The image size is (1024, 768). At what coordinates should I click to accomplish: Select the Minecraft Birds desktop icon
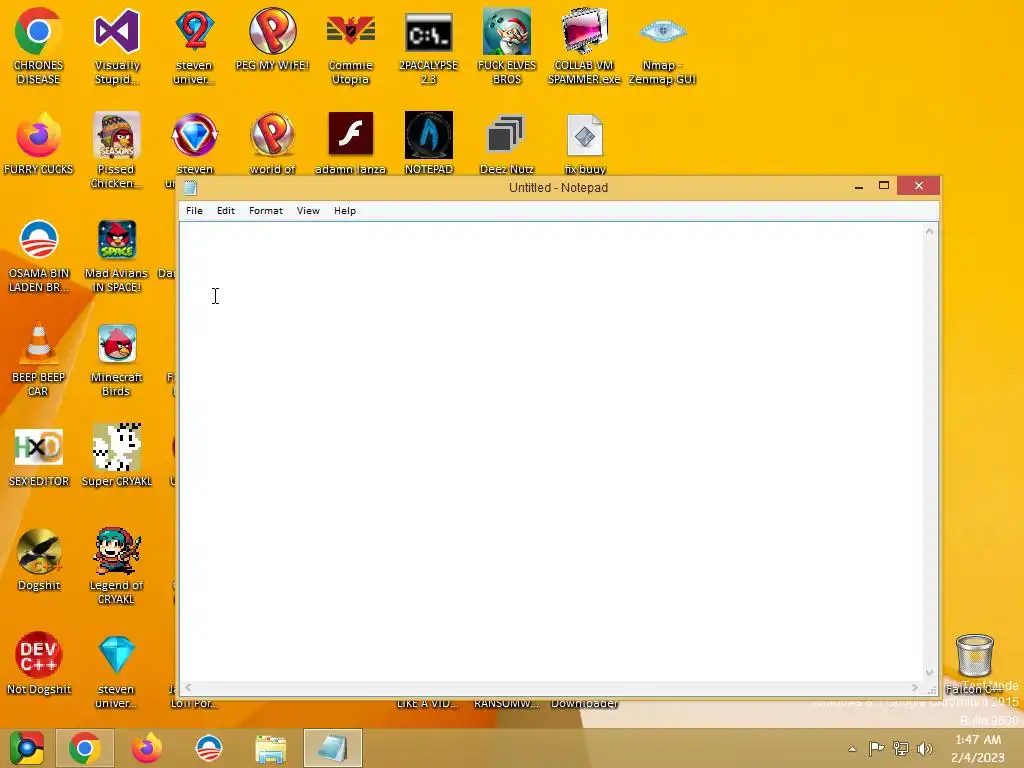point(116,359)
